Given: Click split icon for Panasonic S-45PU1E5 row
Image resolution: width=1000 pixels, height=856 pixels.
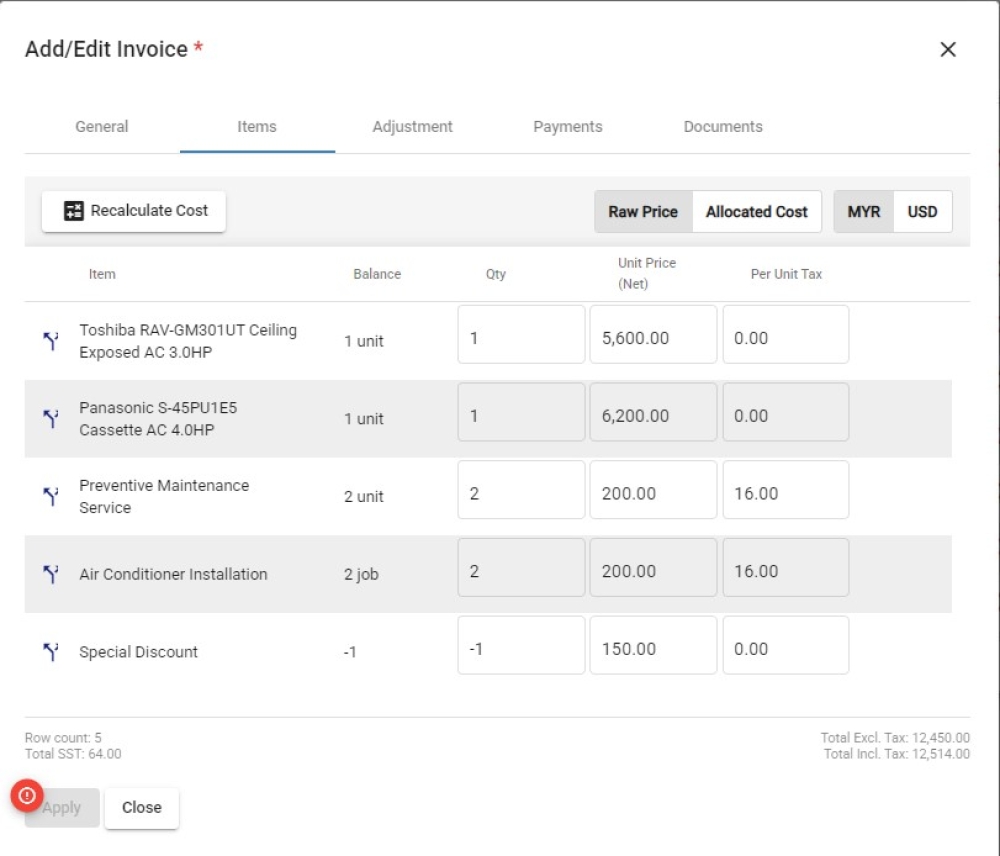Looking at the screenshot, I should click(x=50, y=418).
